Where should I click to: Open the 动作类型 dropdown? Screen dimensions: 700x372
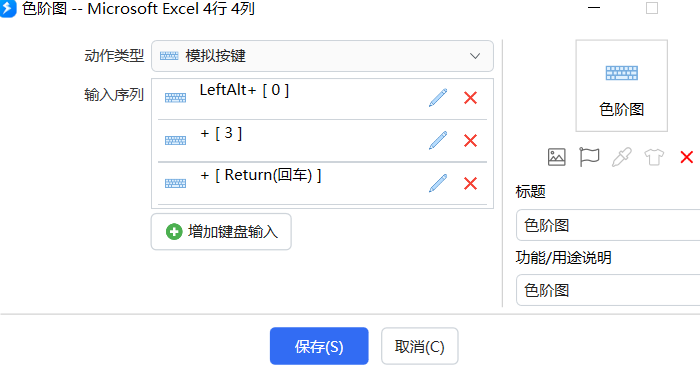[x=322, y=56]
